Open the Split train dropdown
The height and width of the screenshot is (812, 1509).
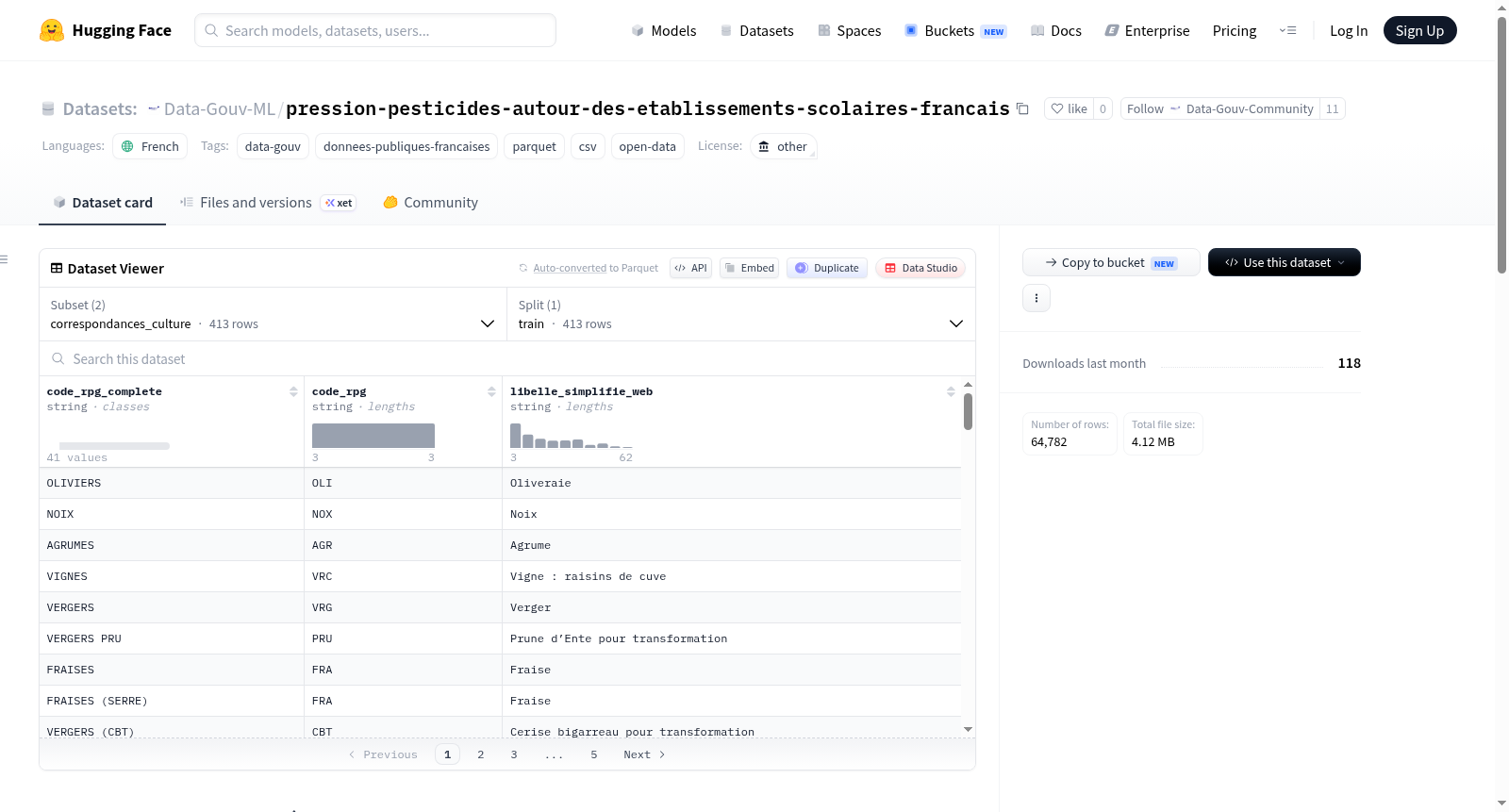coord(741,314)
